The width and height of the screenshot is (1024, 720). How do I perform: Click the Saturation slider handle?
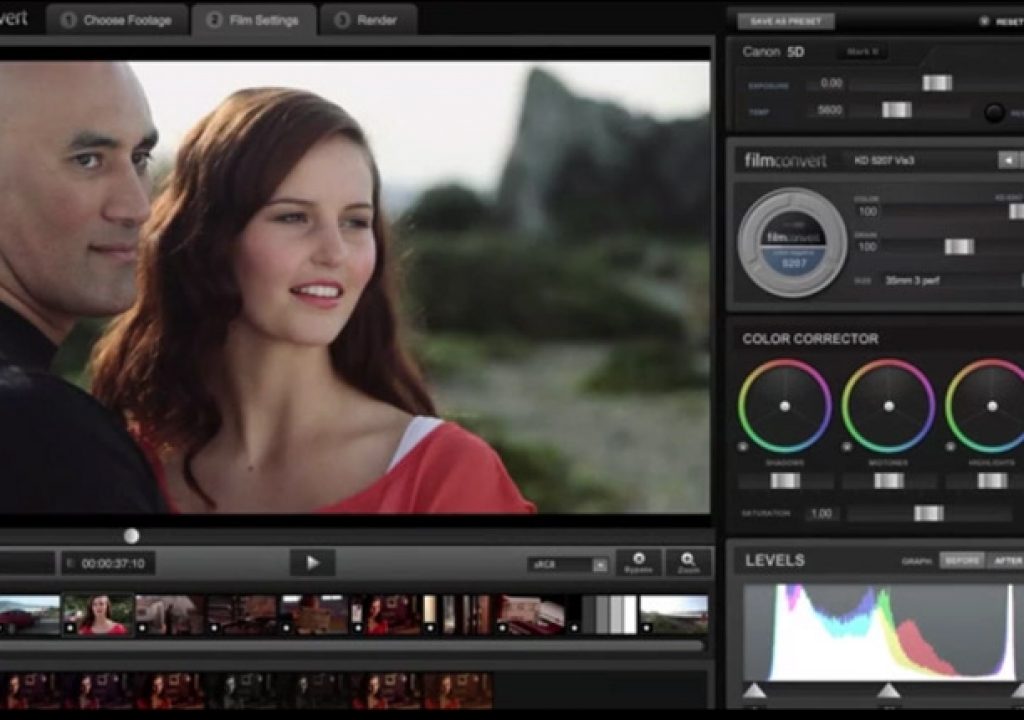tap(929, 514)
